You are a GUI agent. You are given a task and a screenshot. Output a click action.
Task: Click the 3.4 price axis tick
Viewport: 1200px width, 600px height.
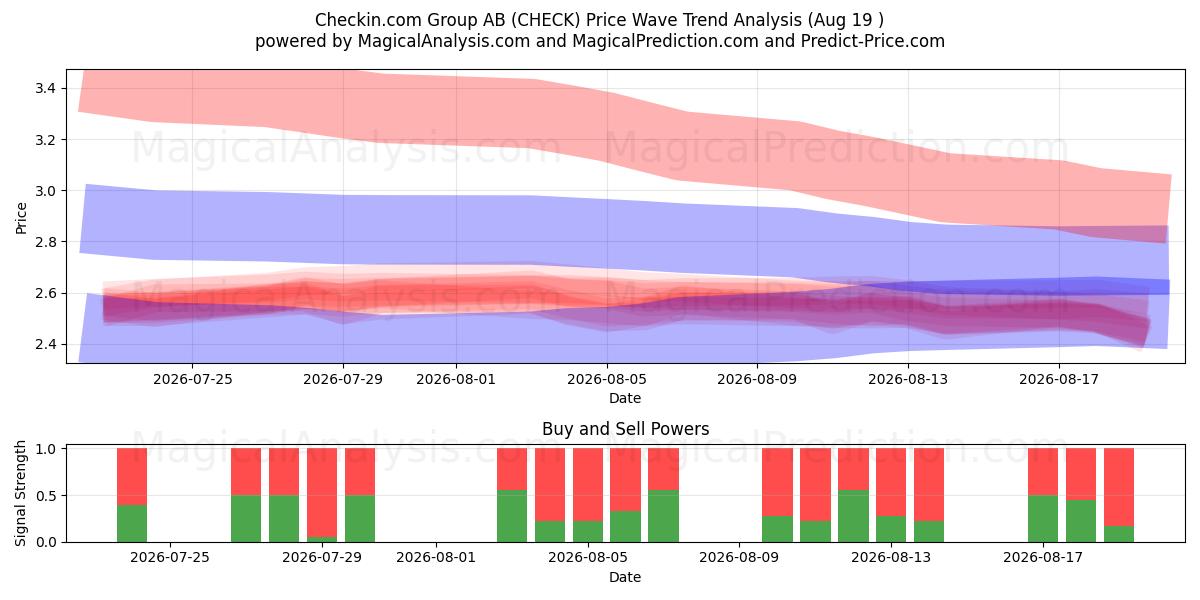47,88
